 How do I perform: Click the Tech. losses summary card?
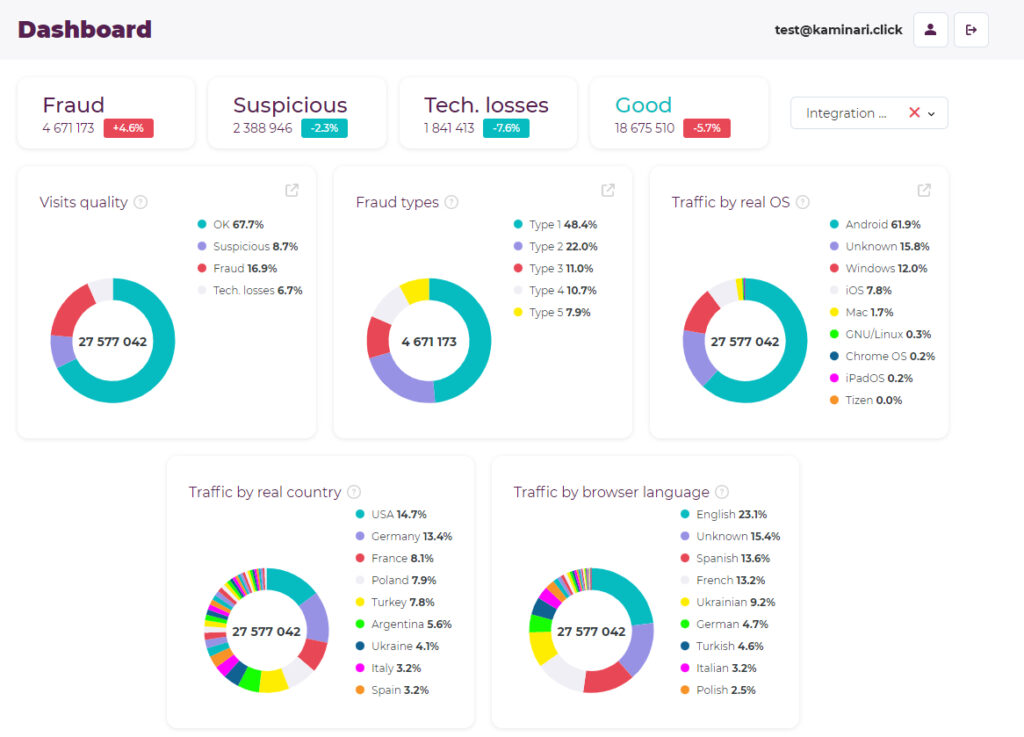point(488,113)
